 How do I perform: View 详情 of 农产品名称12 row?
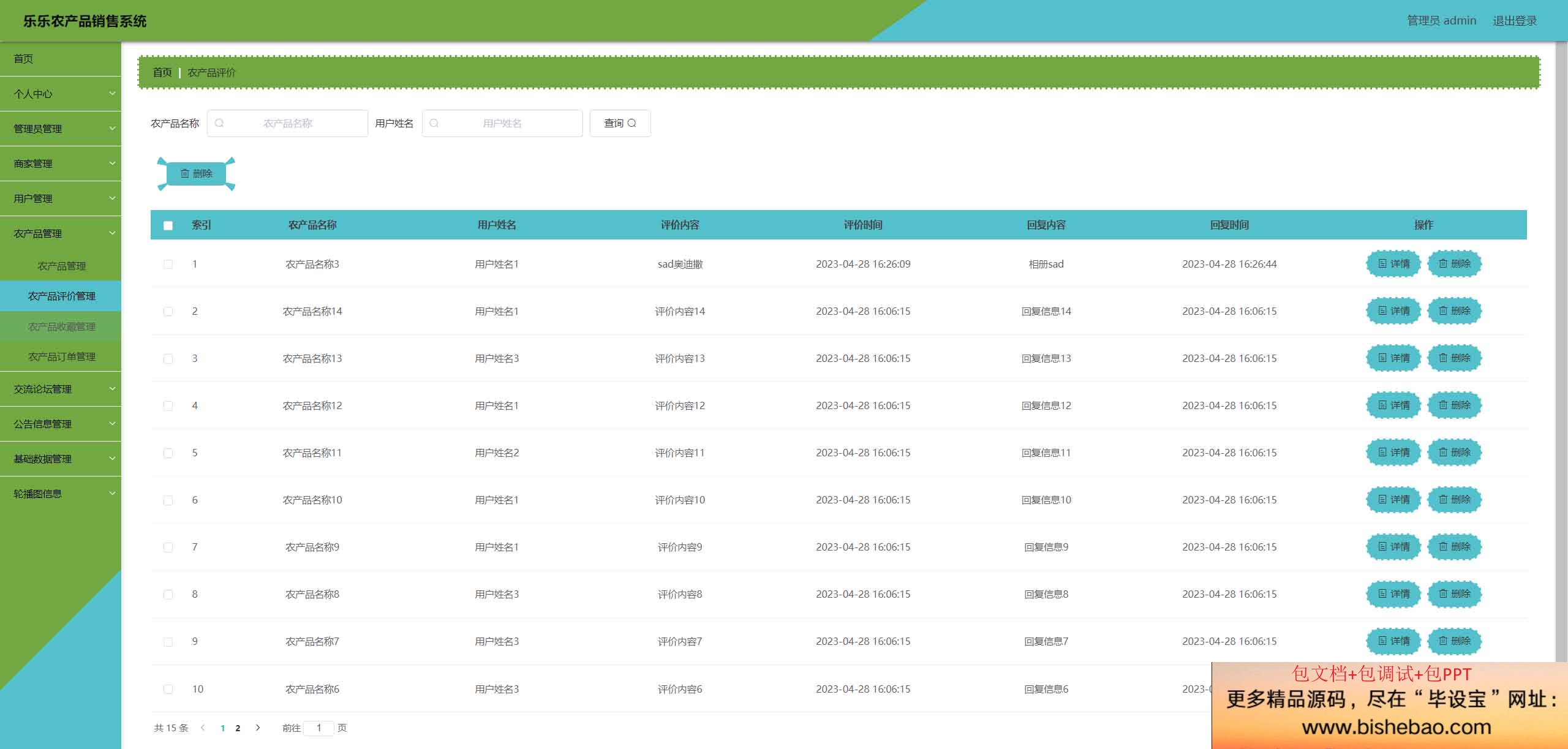click(x=1393, y=405)
